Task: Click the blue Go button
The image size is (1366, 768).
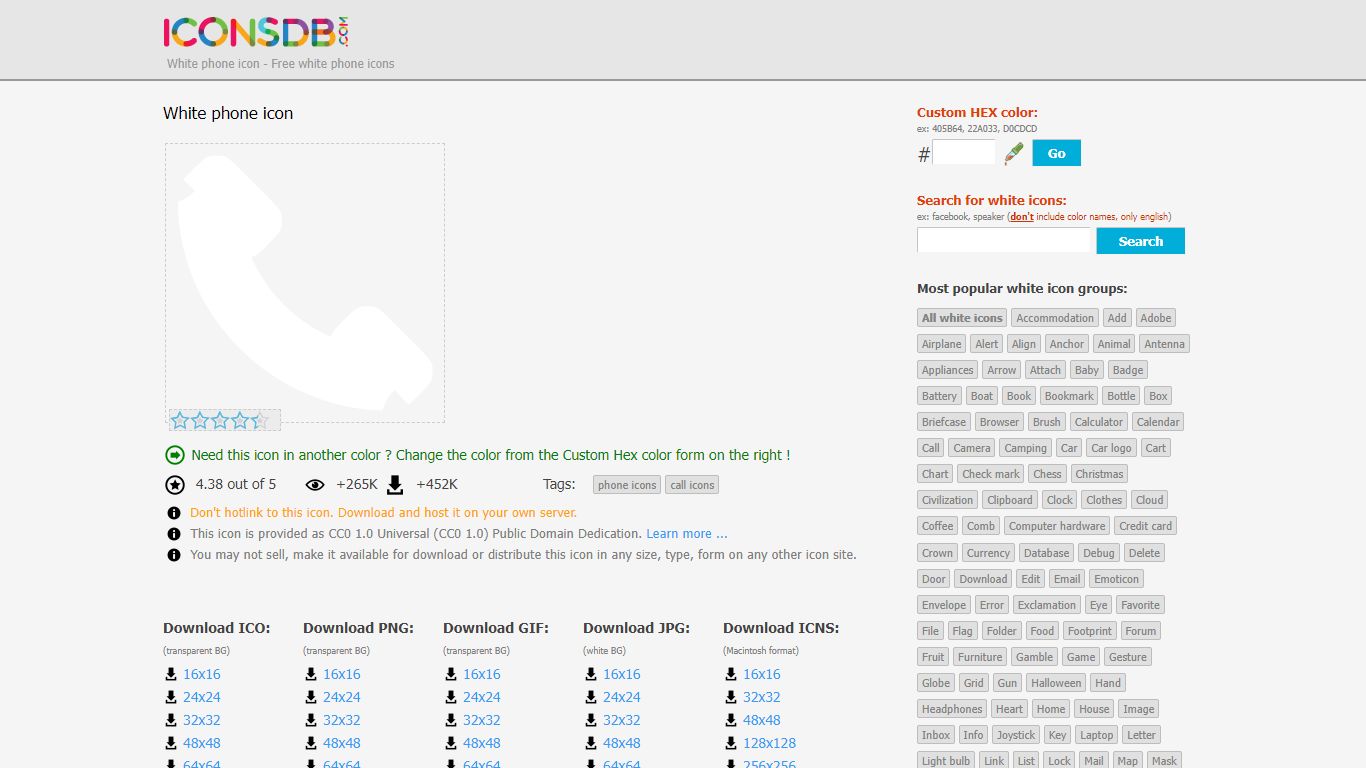Action: (1056, 153)
